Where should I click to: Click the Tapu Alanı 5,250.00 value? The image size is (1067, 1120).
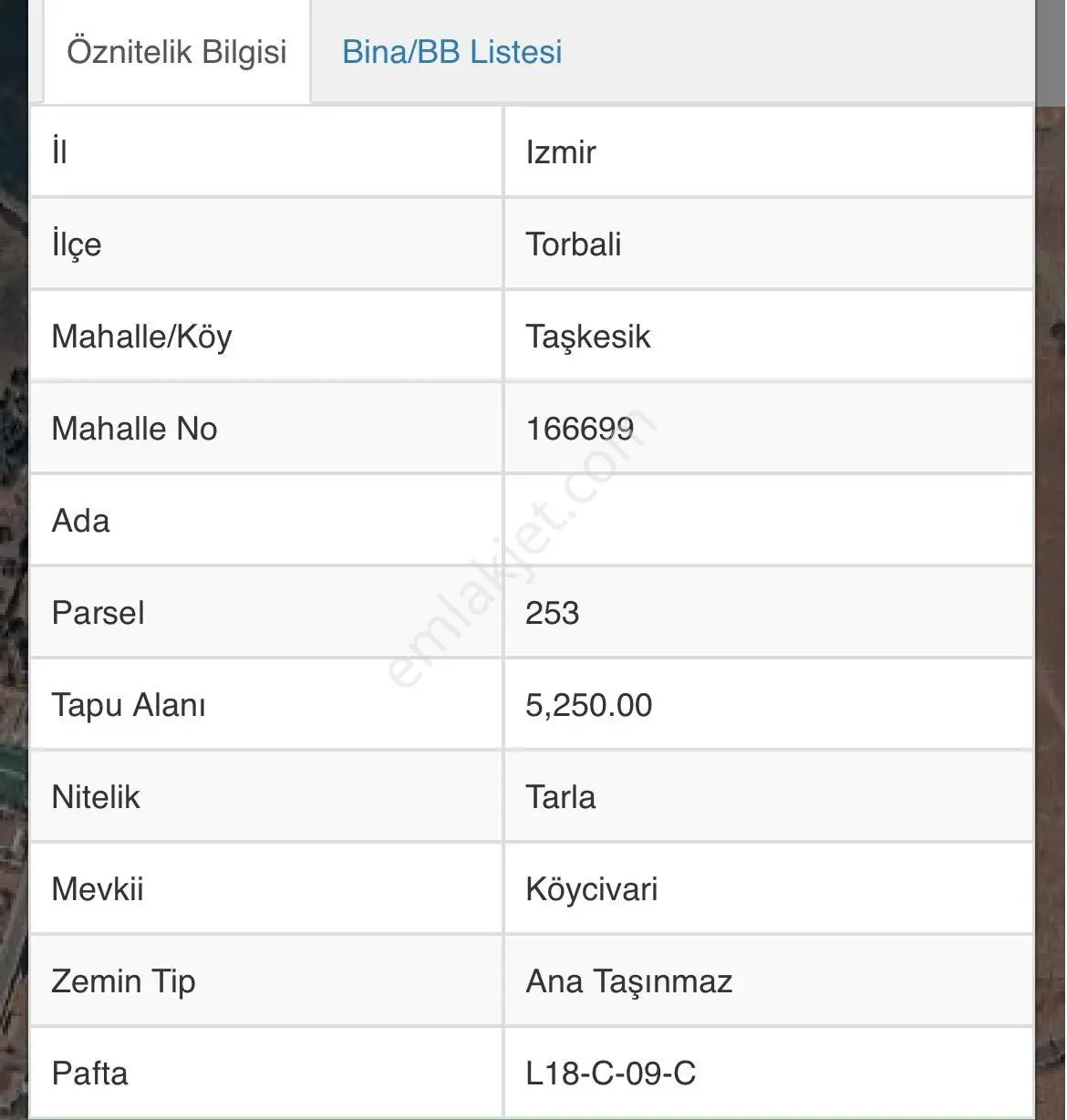coord(588,705)
